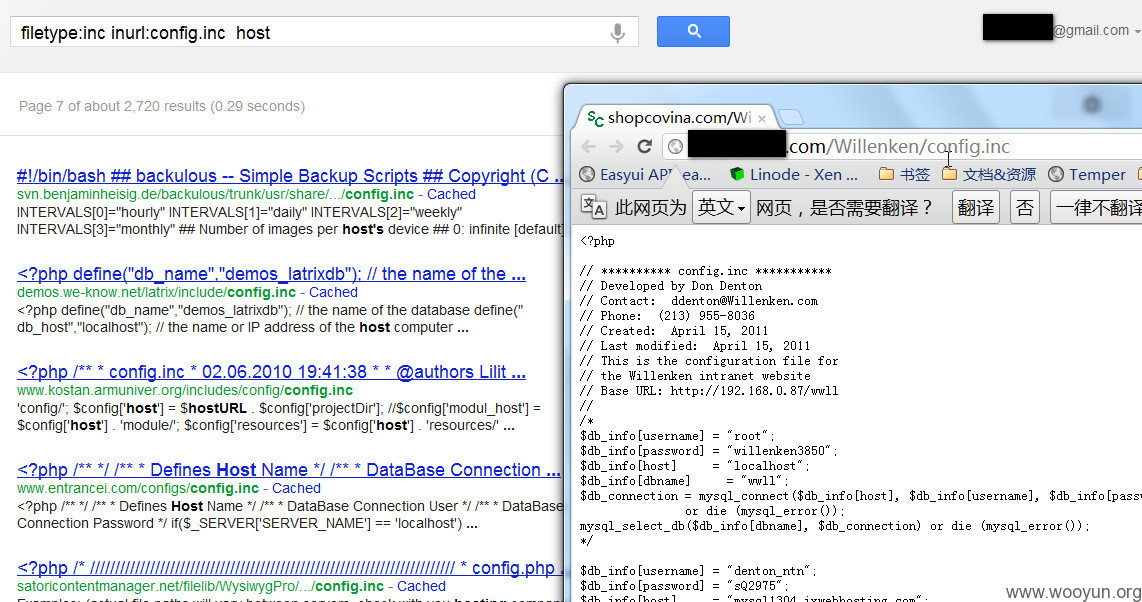This screenshot has height=602, width=1142.
Task: Click the www.kostan.armuniver.org green URL
Action: tap(185, 391)
